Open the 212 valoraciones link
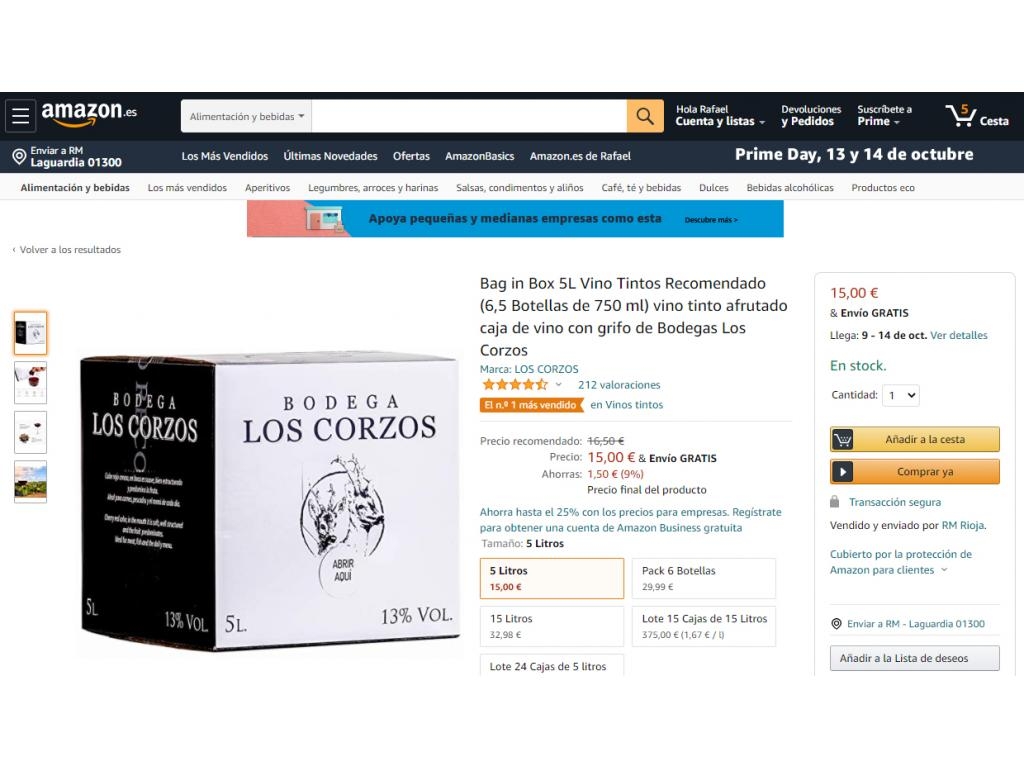Screen dimensions: 1024x768 pos(619,385)
